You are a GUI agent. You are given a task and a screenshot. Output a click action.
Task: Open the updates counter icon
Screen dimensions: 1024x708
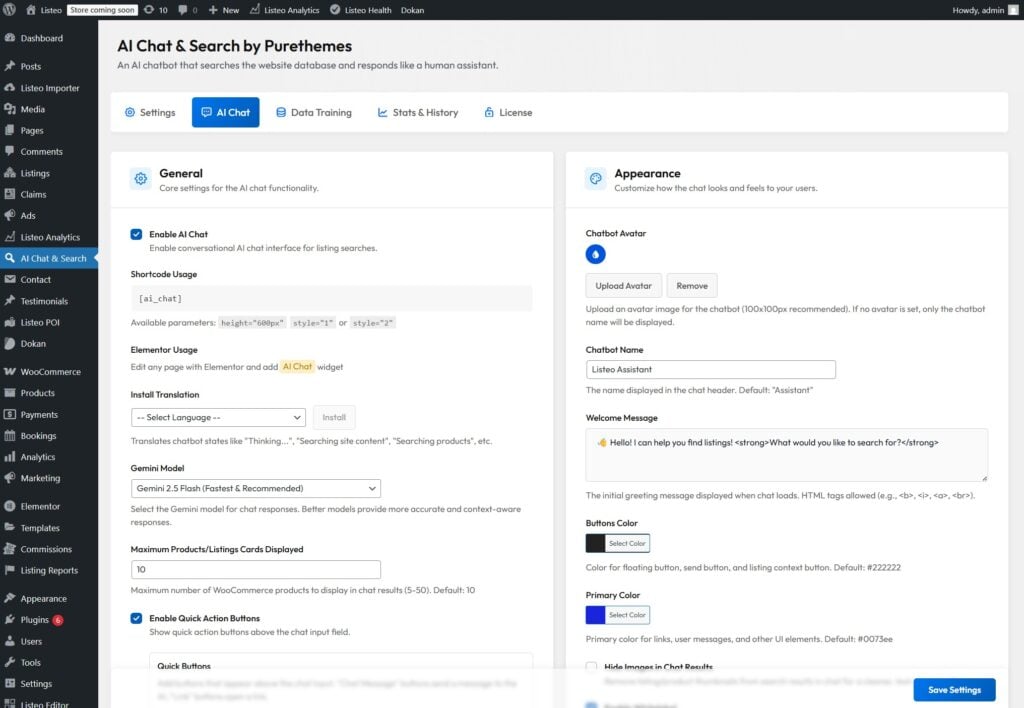click(x=149, y=10)
